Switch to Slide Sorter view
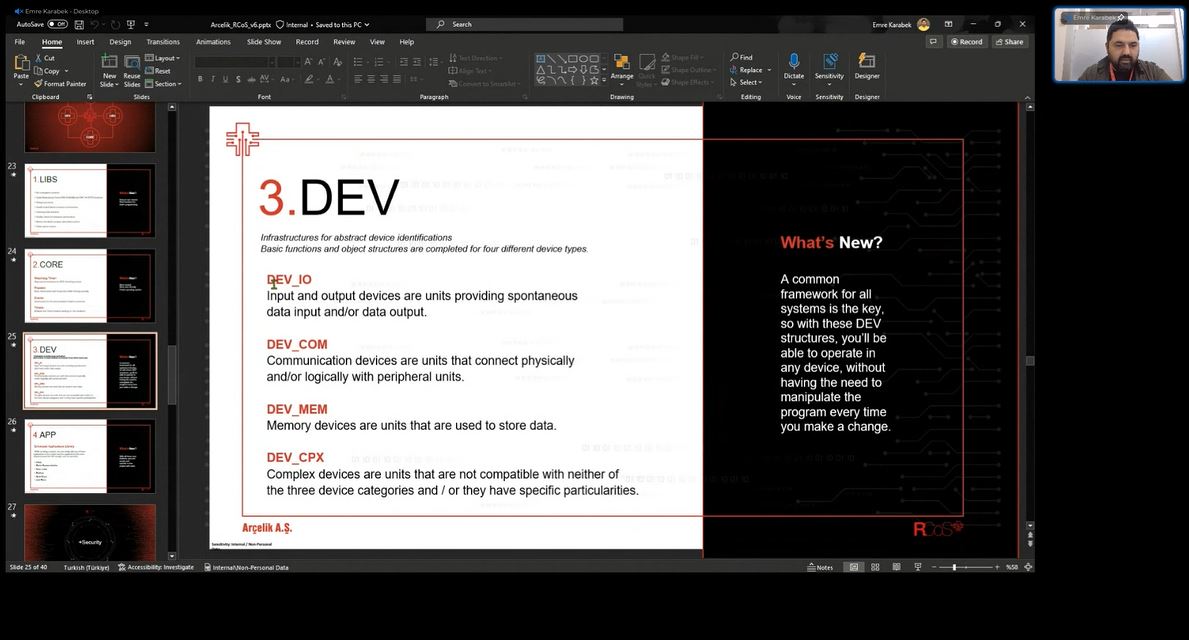 click(875, 567)
